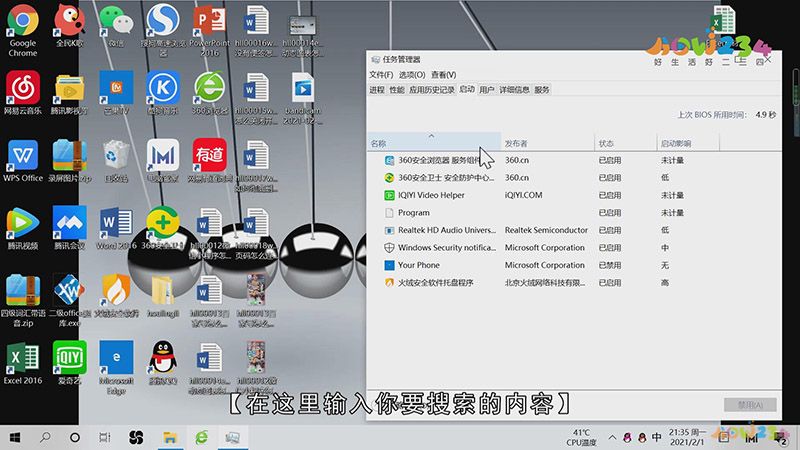800x450 pixels.
Task: Launch Youdao (有道) dictionary icon
Action: tap(210, 161)
